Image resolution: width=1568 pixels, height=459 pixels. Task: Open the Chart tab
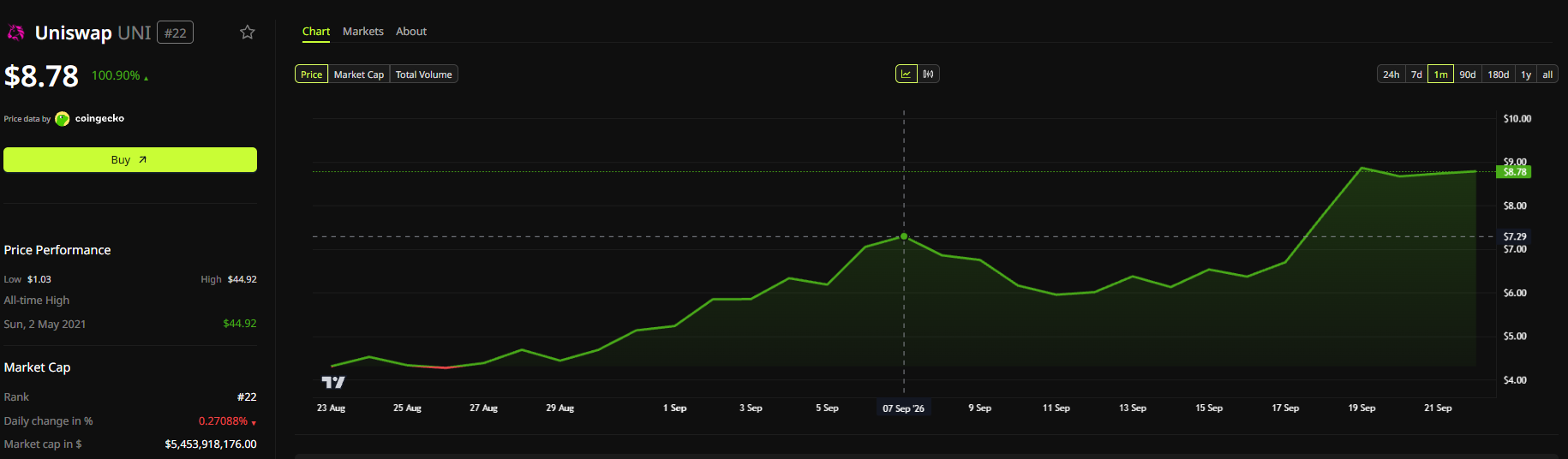[316, 32]
